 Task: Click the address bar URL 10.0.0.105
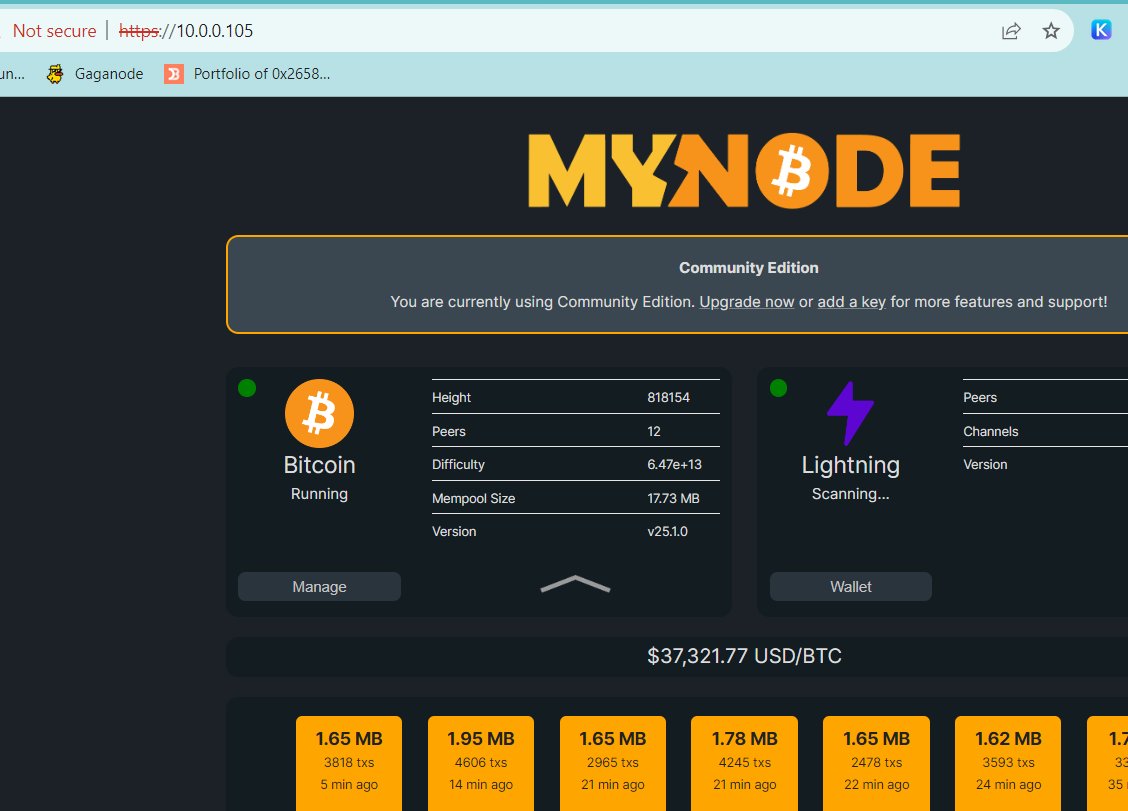[186, 31]
